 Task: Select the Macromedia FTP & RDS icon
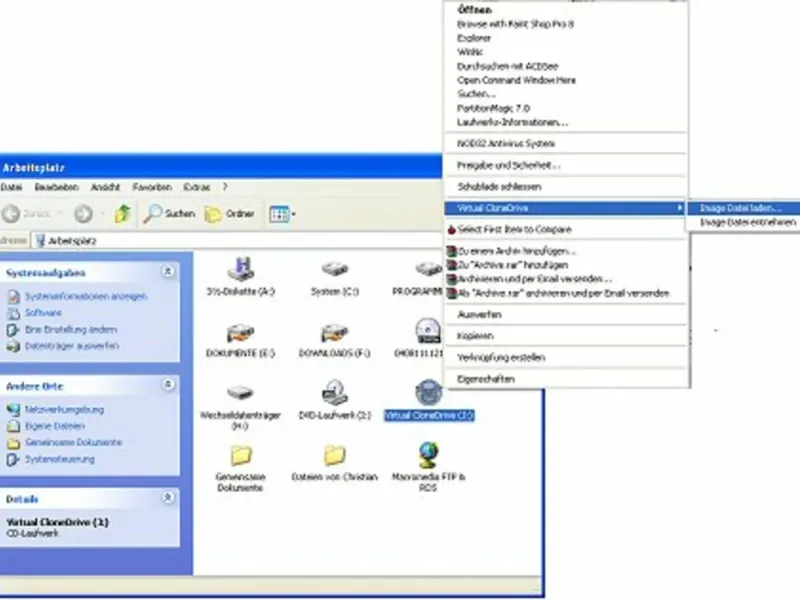point(429,455)
